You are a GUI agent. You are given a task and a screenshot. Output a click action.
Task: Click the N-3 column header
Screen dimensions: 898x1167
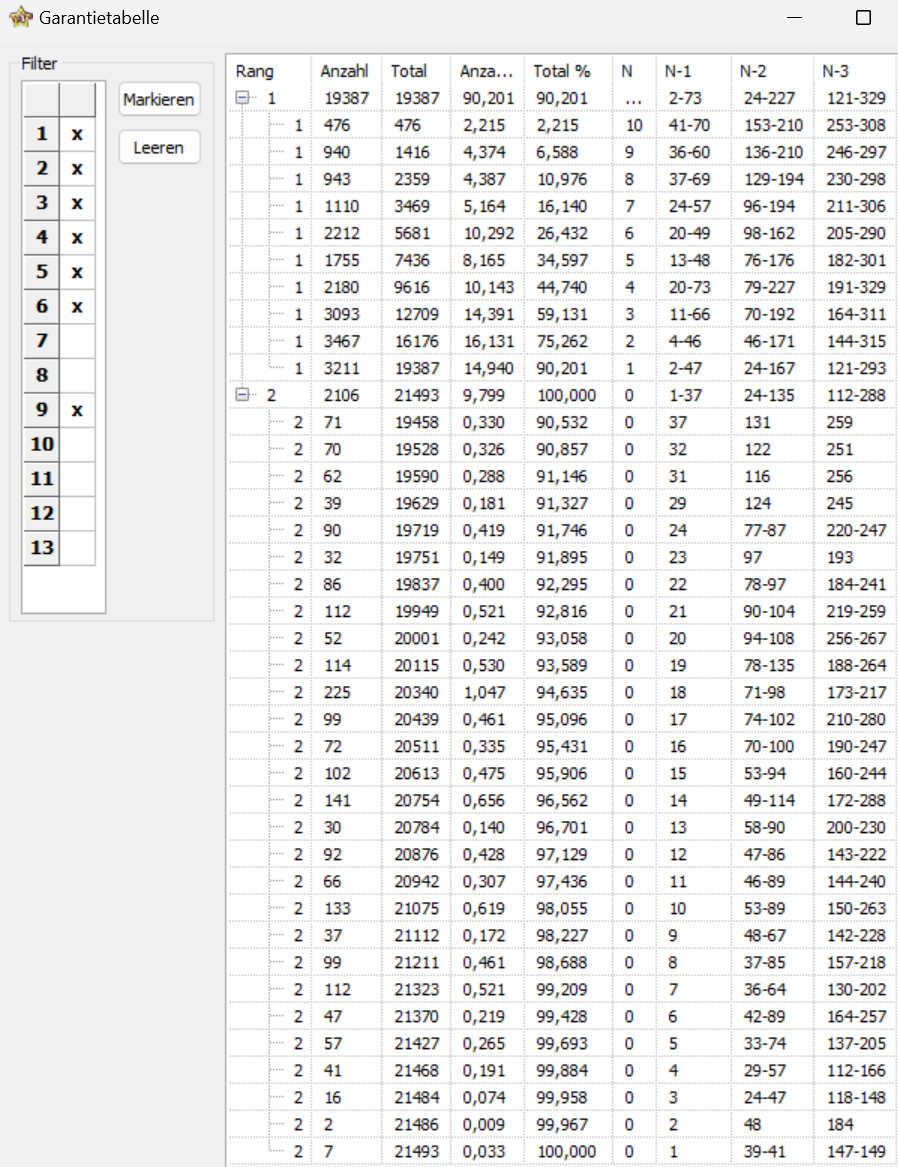[855, 71]
